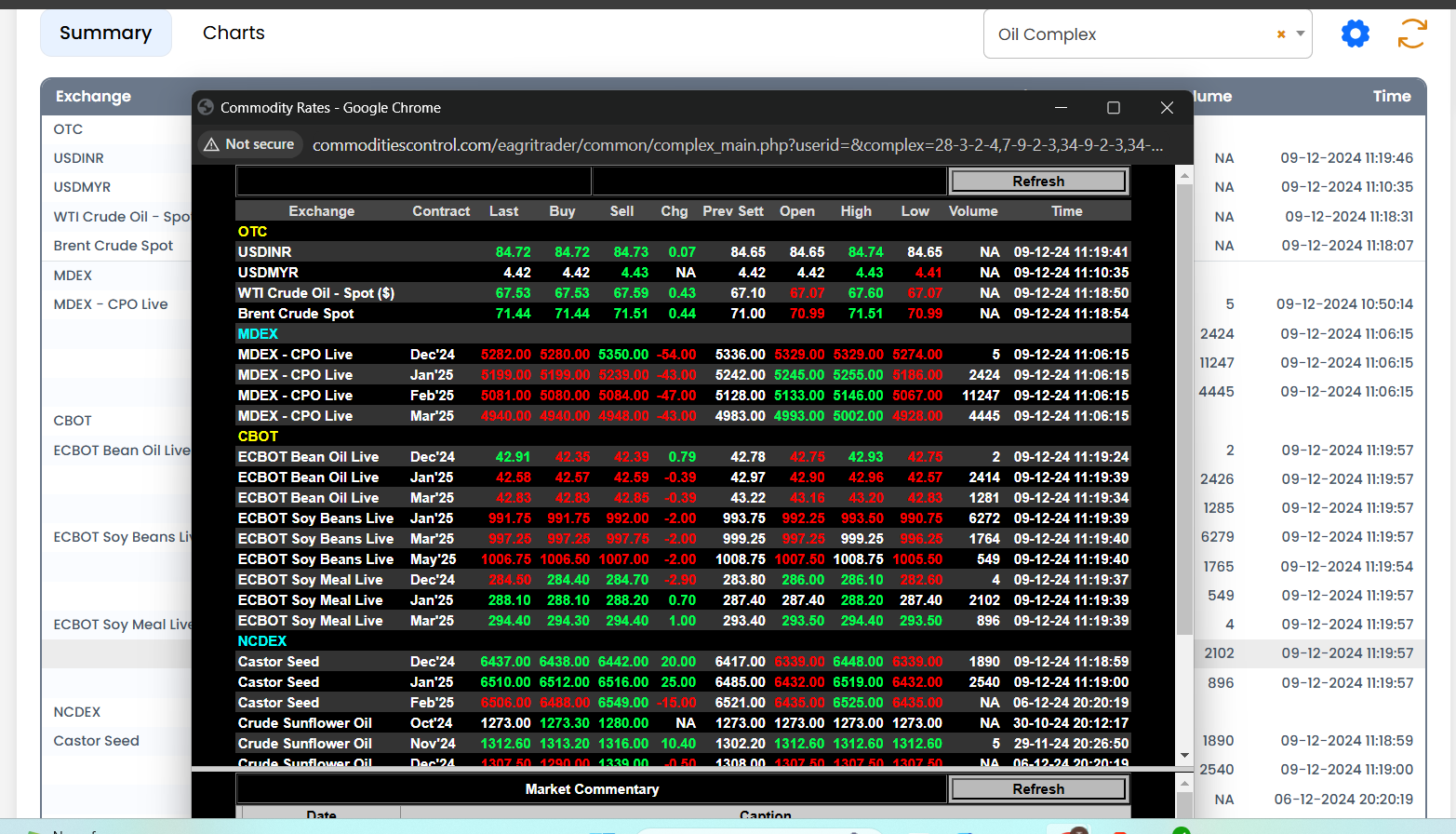
Task: Minimize the Commodity Rates popup window
Action: point(1061,108)
